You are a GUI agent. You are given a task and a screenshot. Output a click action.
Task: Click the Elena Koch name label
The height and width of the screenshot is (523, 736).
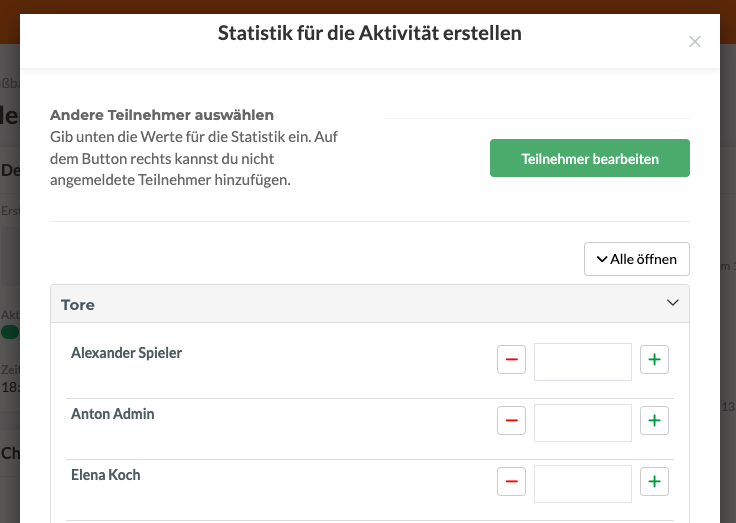pos(105,474)
